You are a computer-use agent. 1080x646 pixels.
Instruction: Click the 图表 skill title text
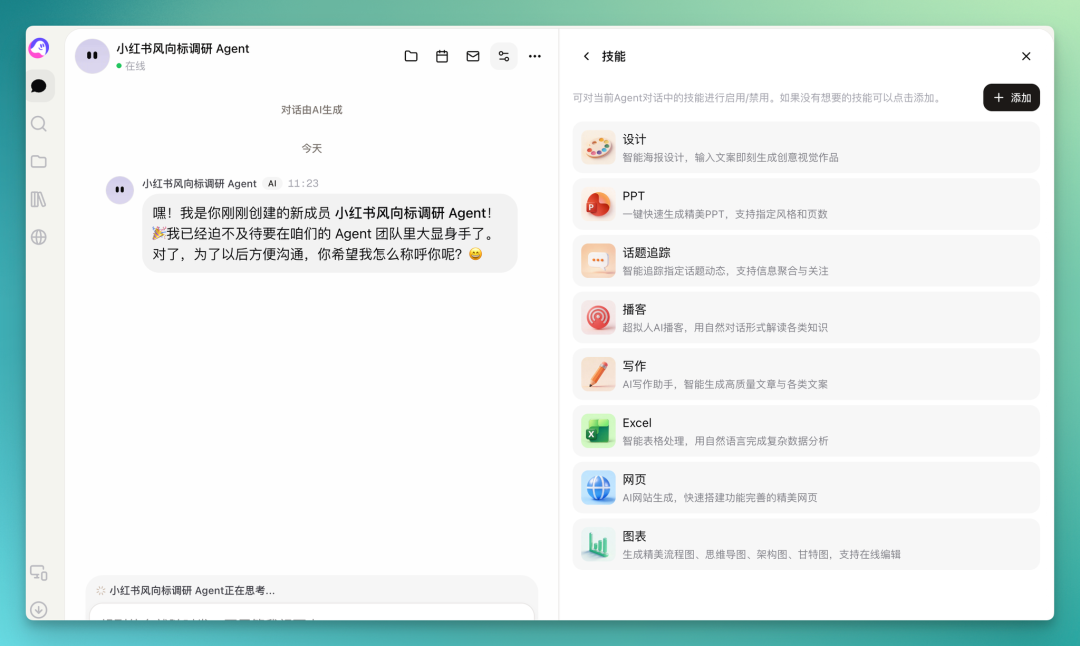click(634, 536)
